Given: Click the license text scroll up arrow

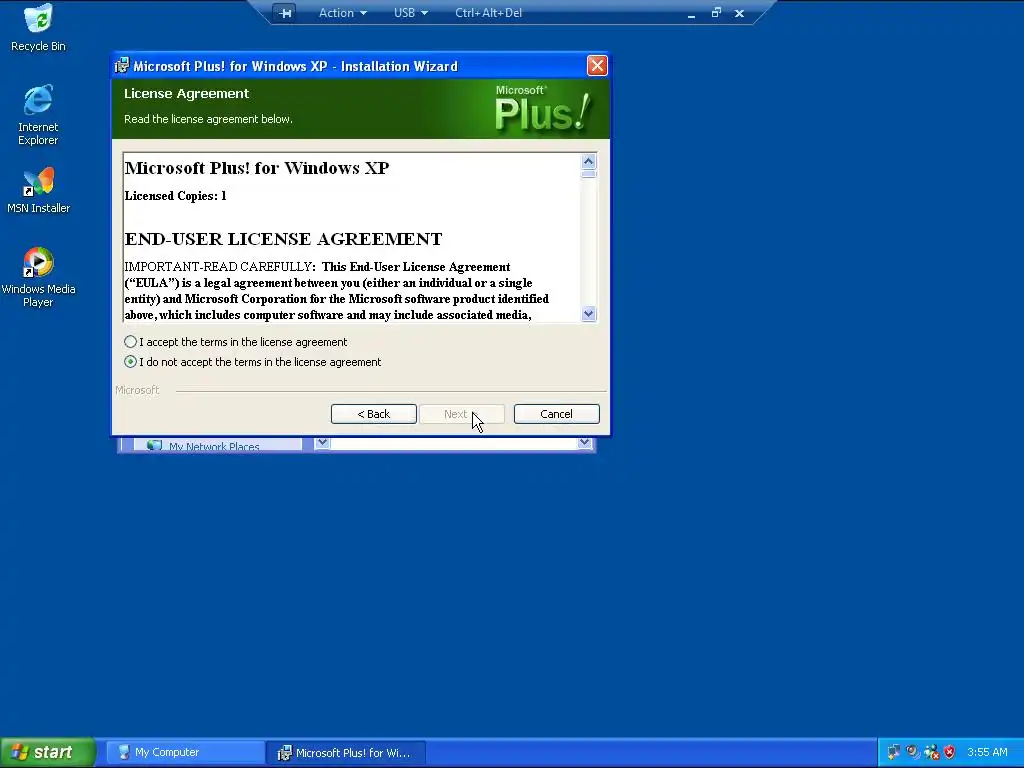Looking at the screenshot, I should point(588,161).
